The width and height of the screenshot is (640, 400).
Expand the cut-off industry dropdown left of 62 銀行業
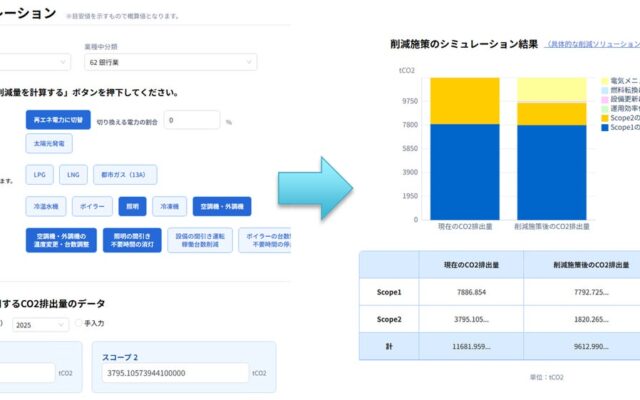point(35,62)
